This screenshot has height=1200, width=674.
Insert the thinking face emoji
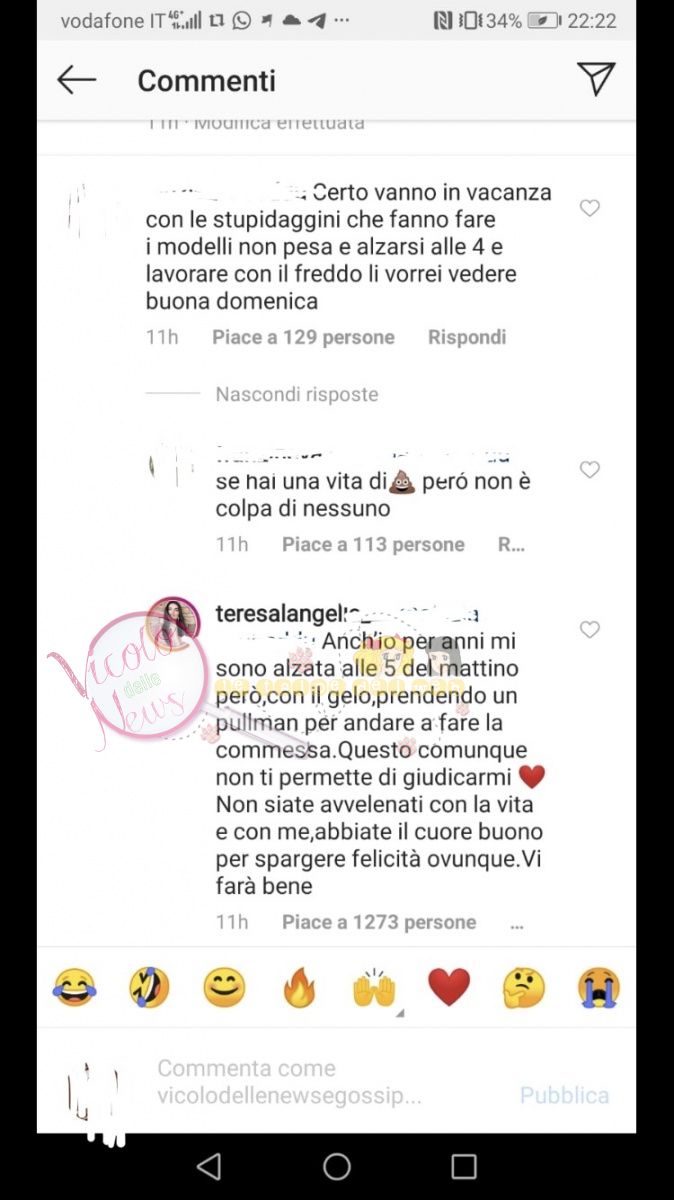[x=524, y=989]
